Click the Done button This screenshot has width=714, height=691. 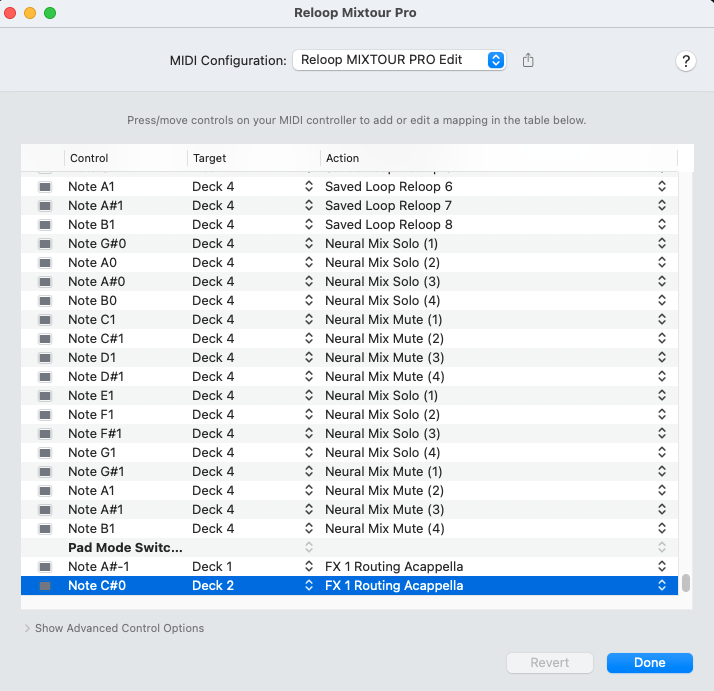(x=650, y=663)
